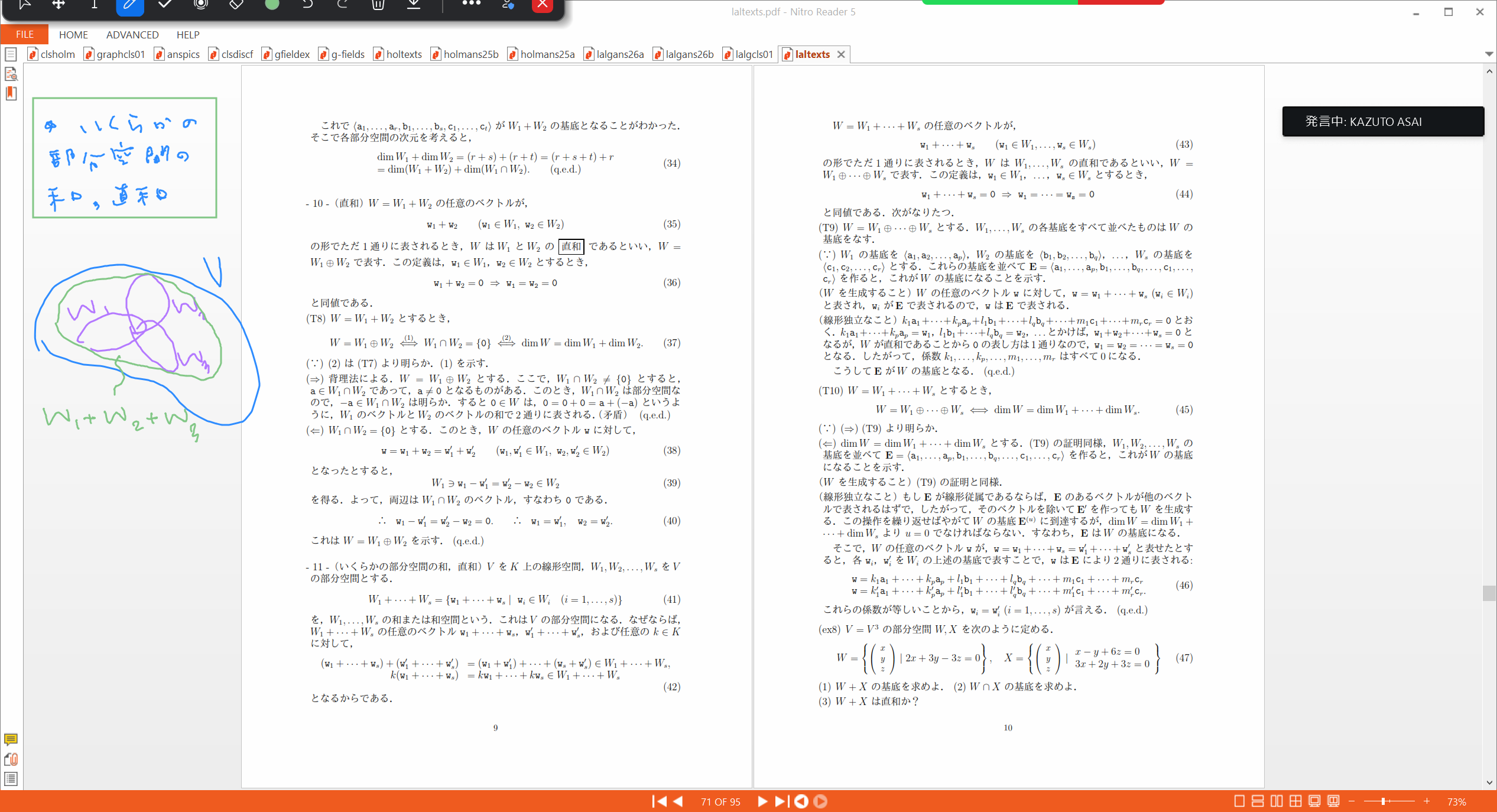This screenshot has height=812, width=1497.
Task: Go to the last page
Action: pyautogui.click(x=781, y=801)
